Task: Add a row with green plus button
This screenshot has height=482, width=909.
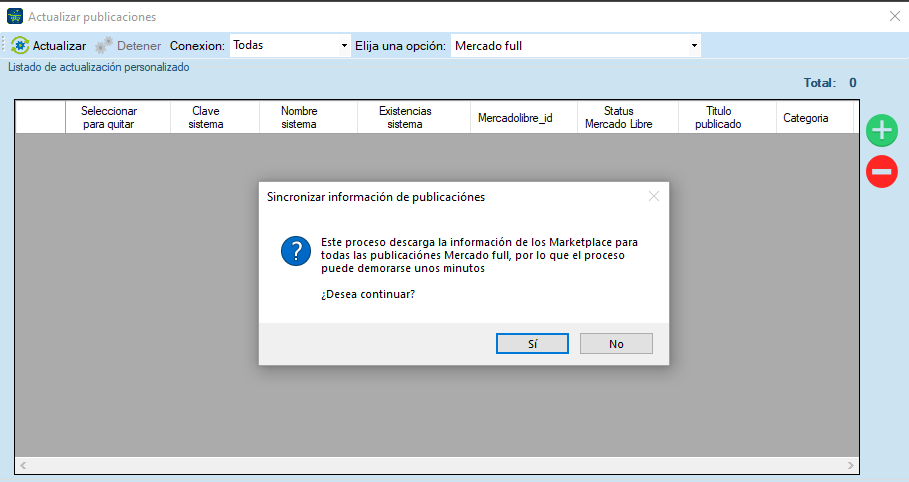Action: click(x=882, y=130)
